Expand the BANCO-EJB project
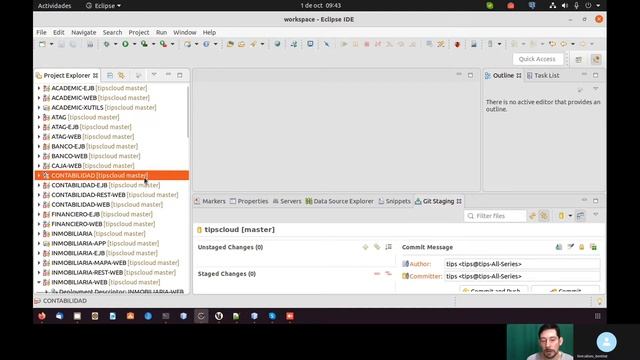Screen dimensions: 640x360 click(x=39, y=146)
